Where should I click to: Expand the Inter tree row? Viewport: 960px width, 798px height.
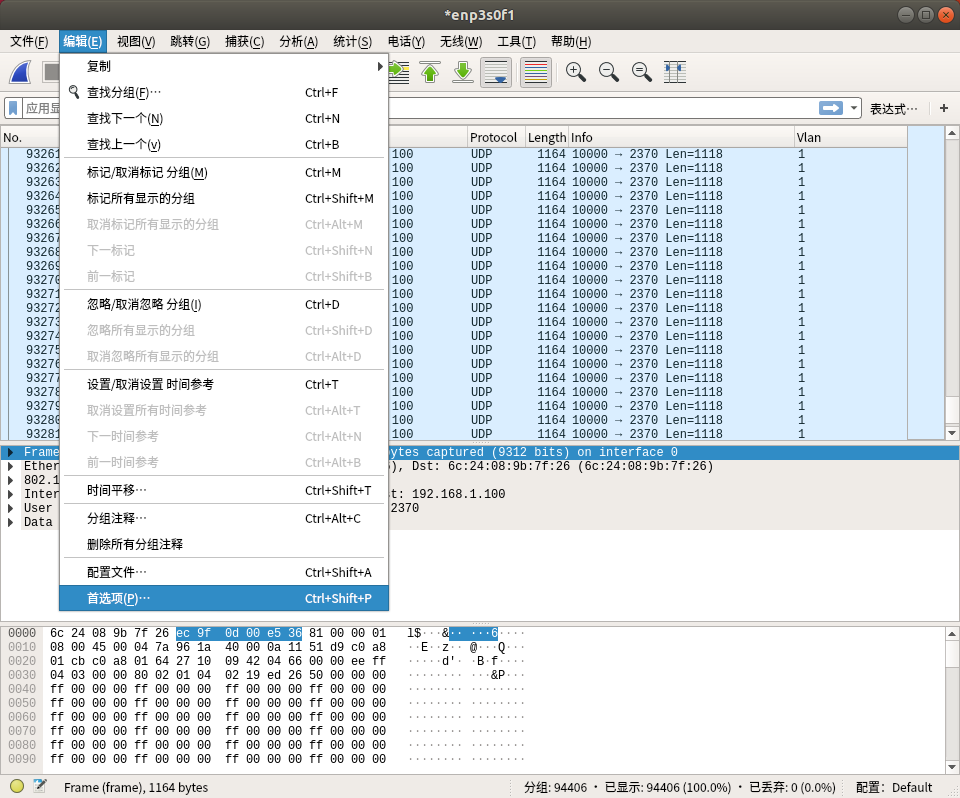pyautogui.click(x=10, y=494)
